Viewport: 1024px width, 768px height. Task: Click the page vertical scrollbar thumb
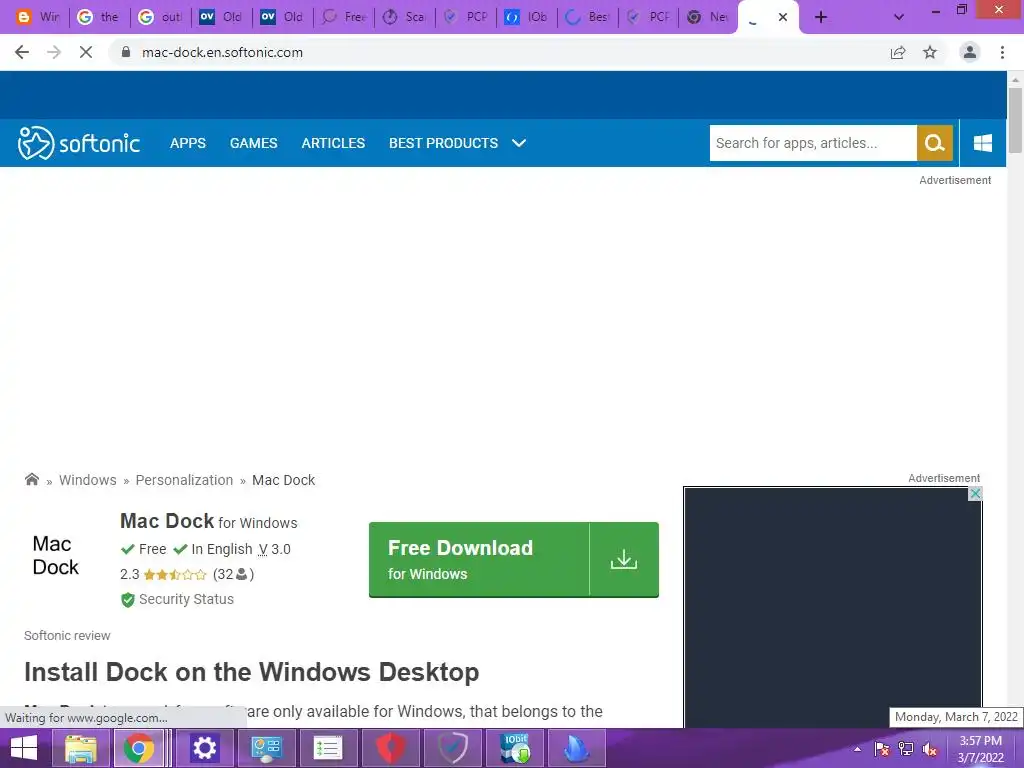[x=1015, y=120]
